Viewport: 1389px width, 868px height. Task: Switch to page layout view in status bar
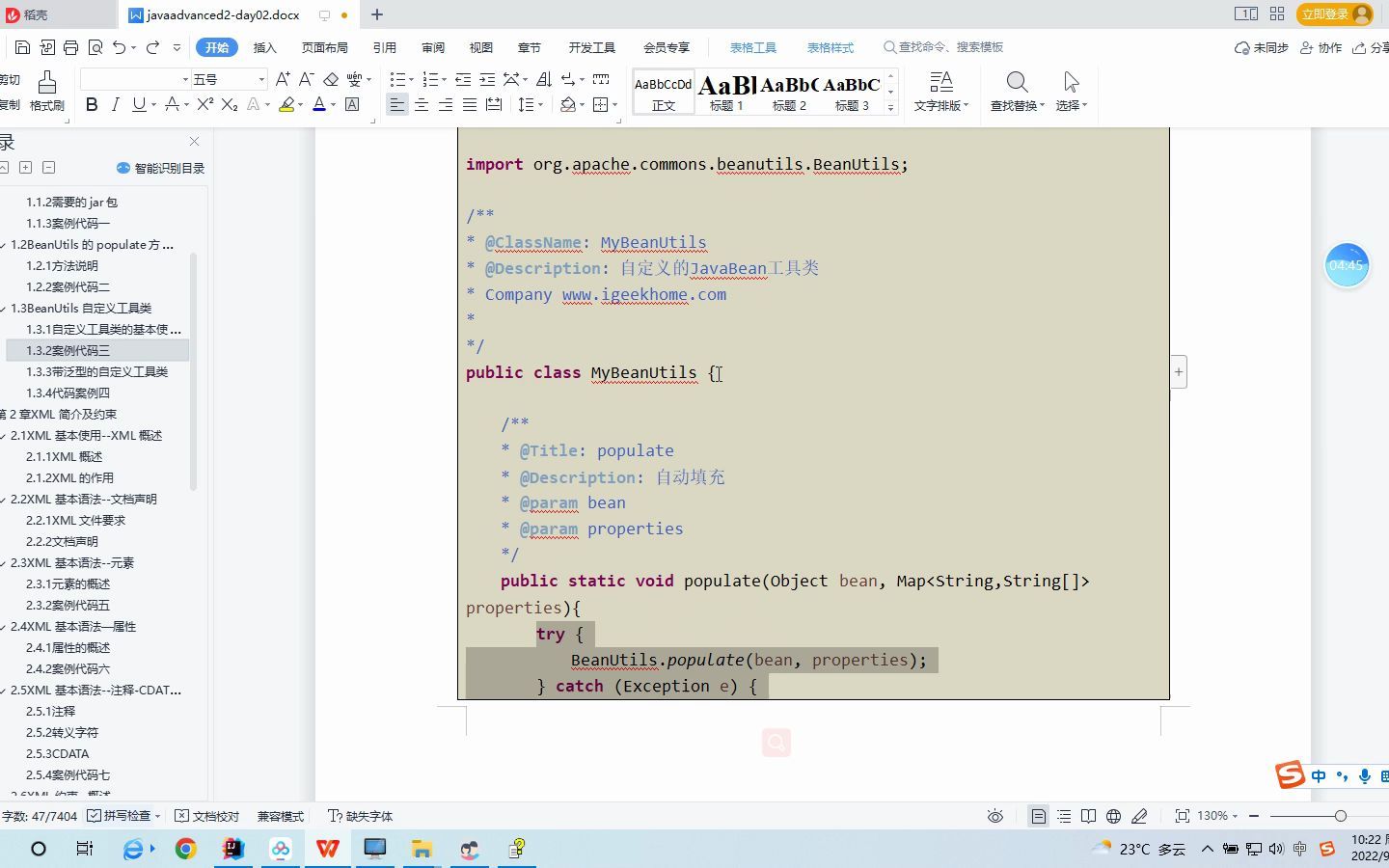click(x=1038, y=816)
